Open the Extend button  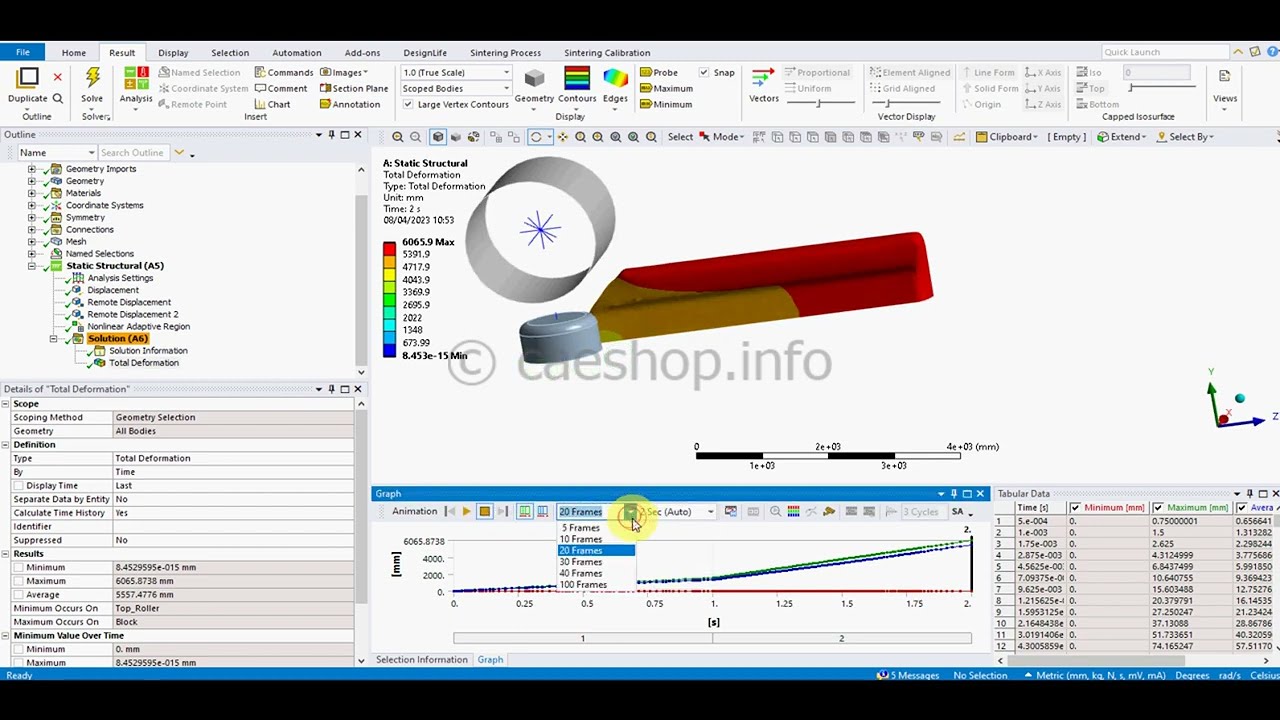[1121, 137]
